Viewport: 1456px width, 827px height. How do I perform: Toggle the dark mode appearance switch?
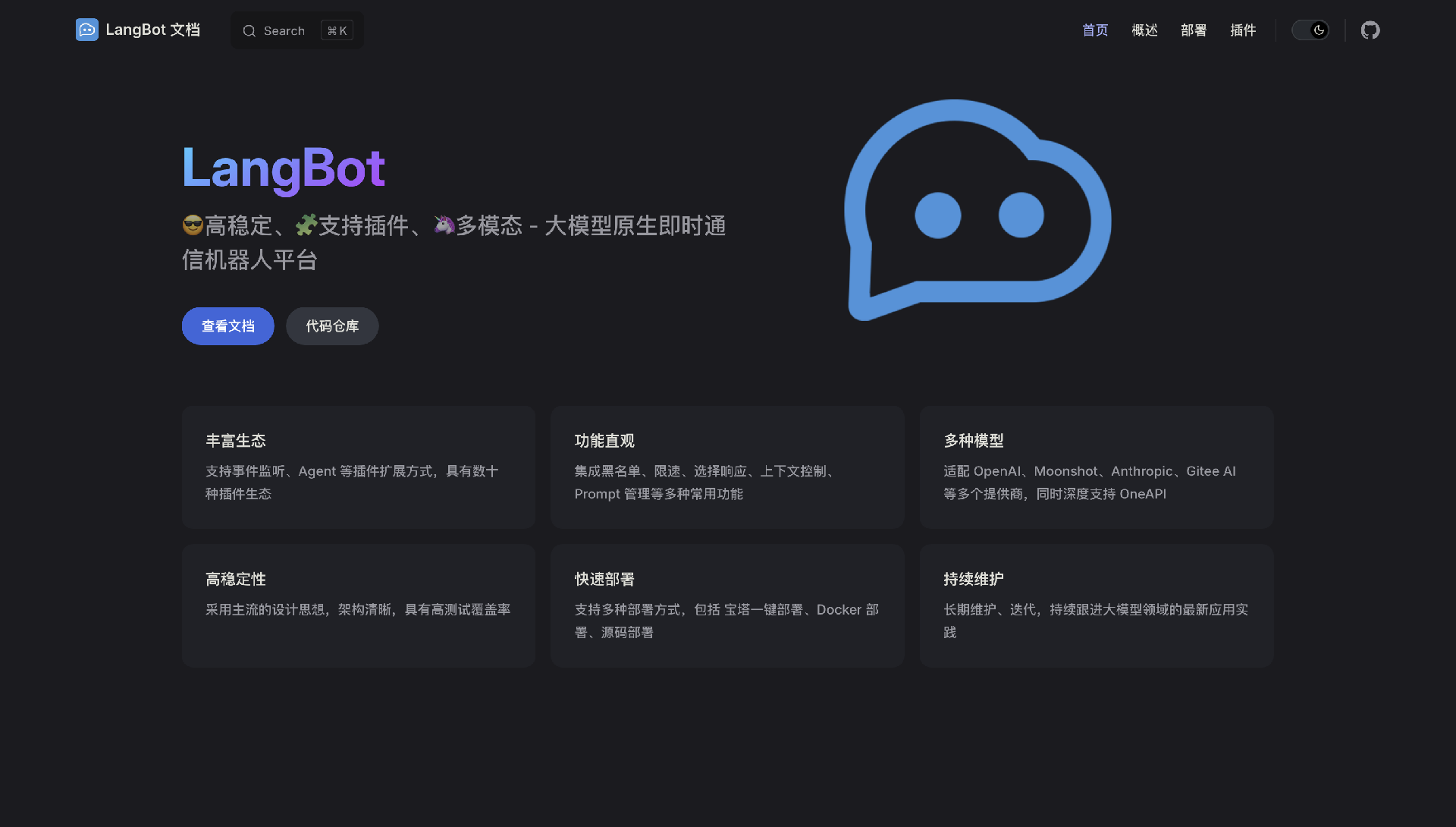tap(1310, 30)
